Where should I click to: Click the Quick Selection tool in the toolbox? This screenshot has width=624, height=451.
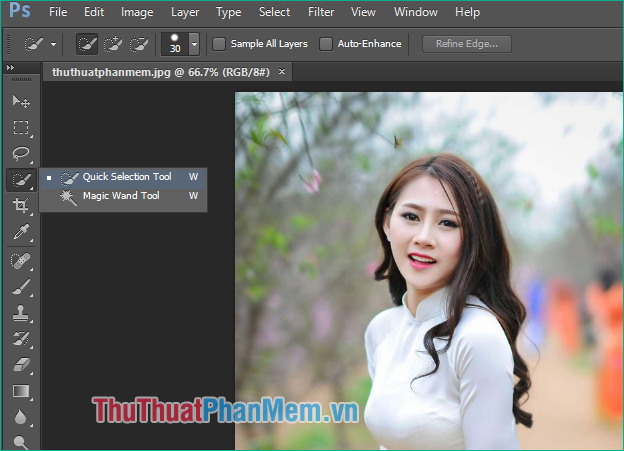click(21, 180)
